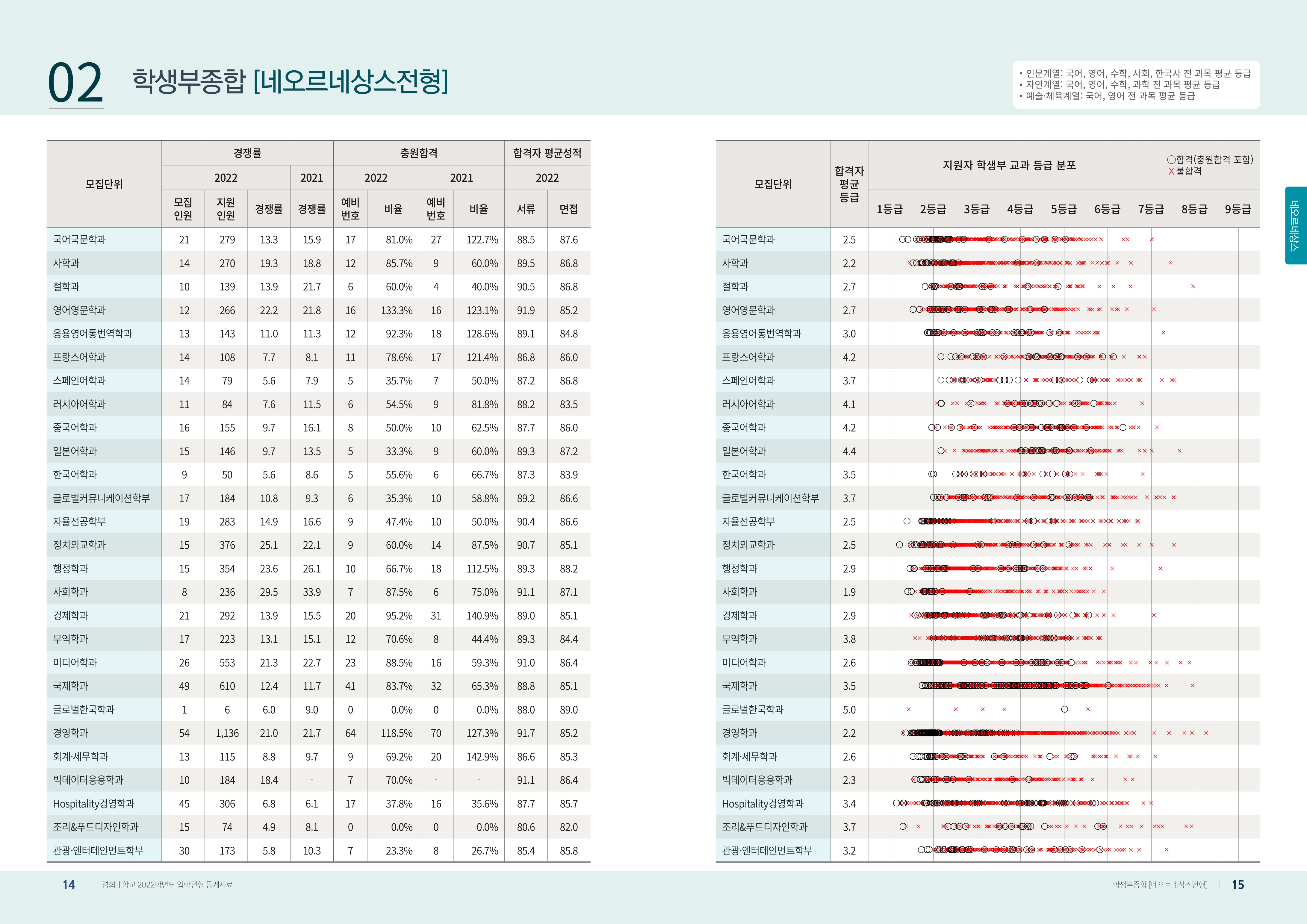Click the 5등급 grade column header
1307x924 pixels.
(x=1064, y=209)
